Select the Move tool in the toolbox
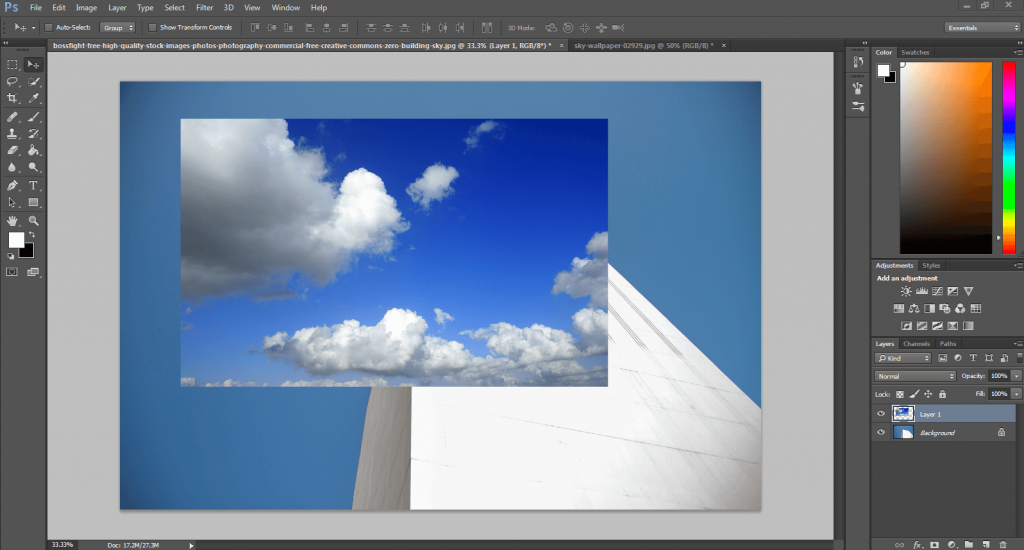Viewport: 1024px width, 550px height. pyautogui.click(x=33, y=65)
